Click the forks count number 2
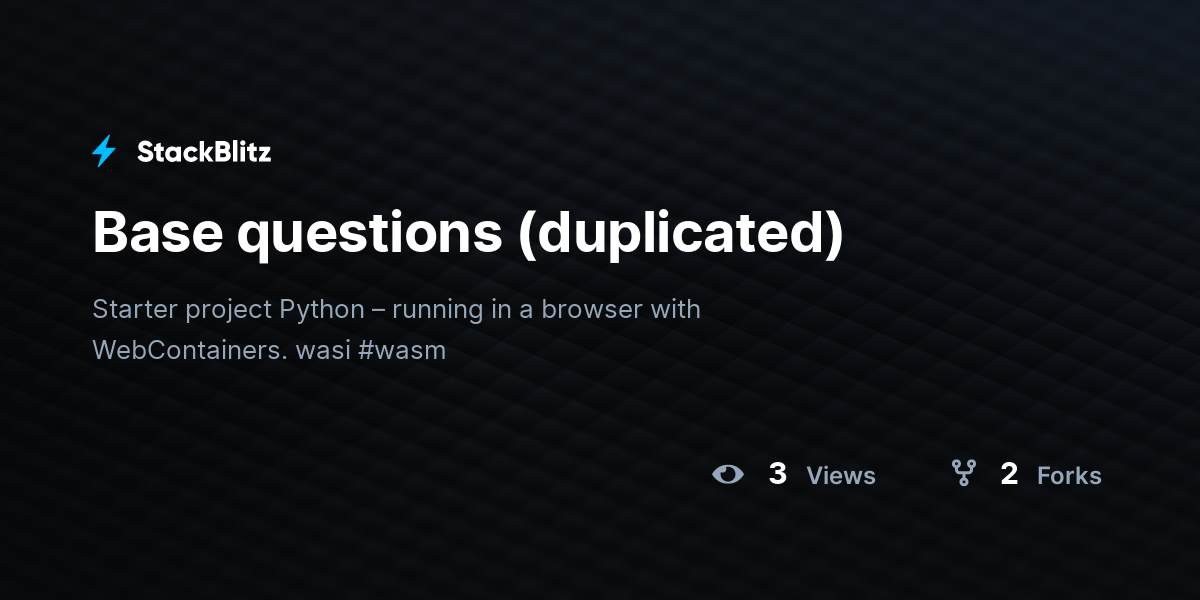This screenshot has width=1200, height=600. click(x=1009, y=474)
